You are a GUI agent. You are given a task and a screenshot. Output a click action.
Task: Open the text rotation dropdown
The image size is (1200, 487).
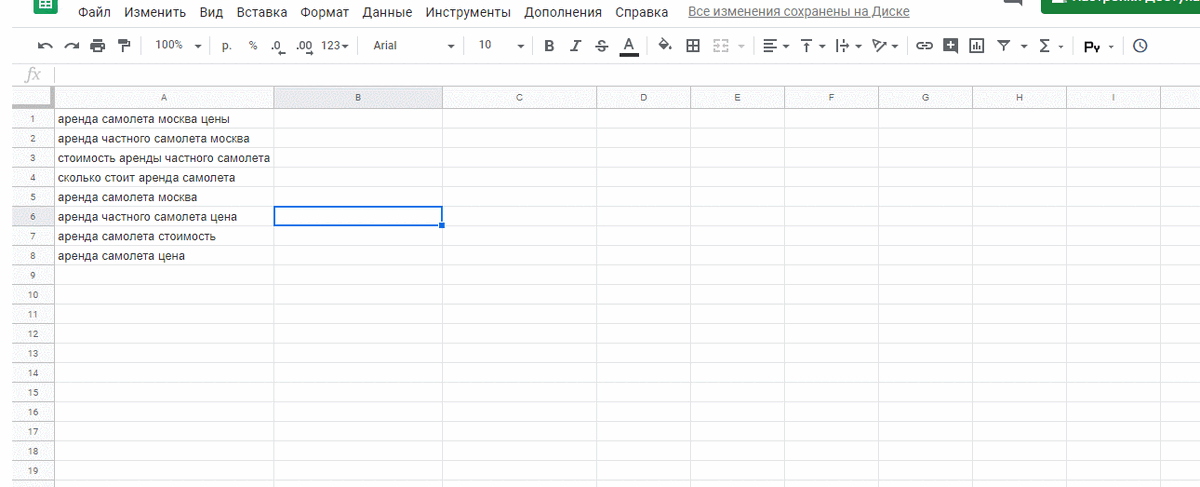coord(885,46)
